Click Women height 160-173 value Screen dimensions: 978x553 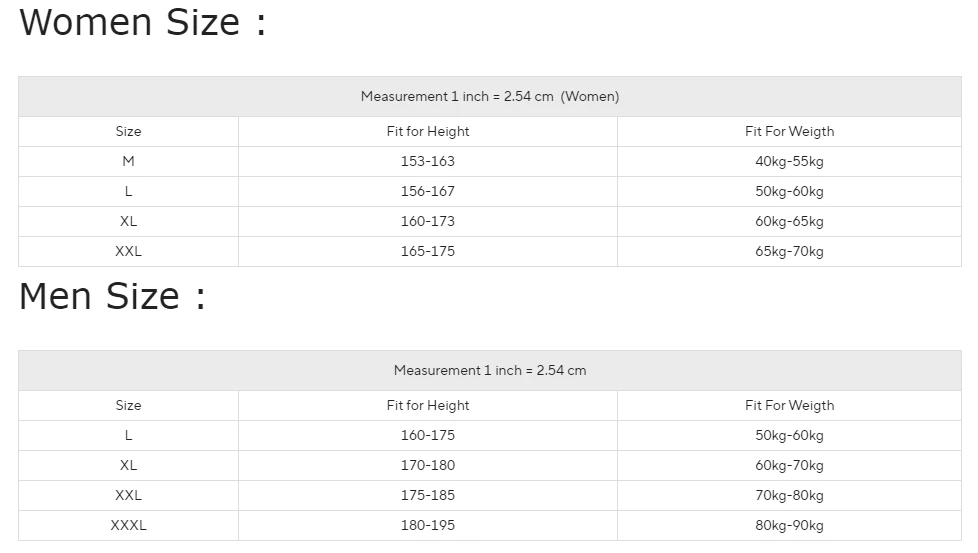point(427,222)
